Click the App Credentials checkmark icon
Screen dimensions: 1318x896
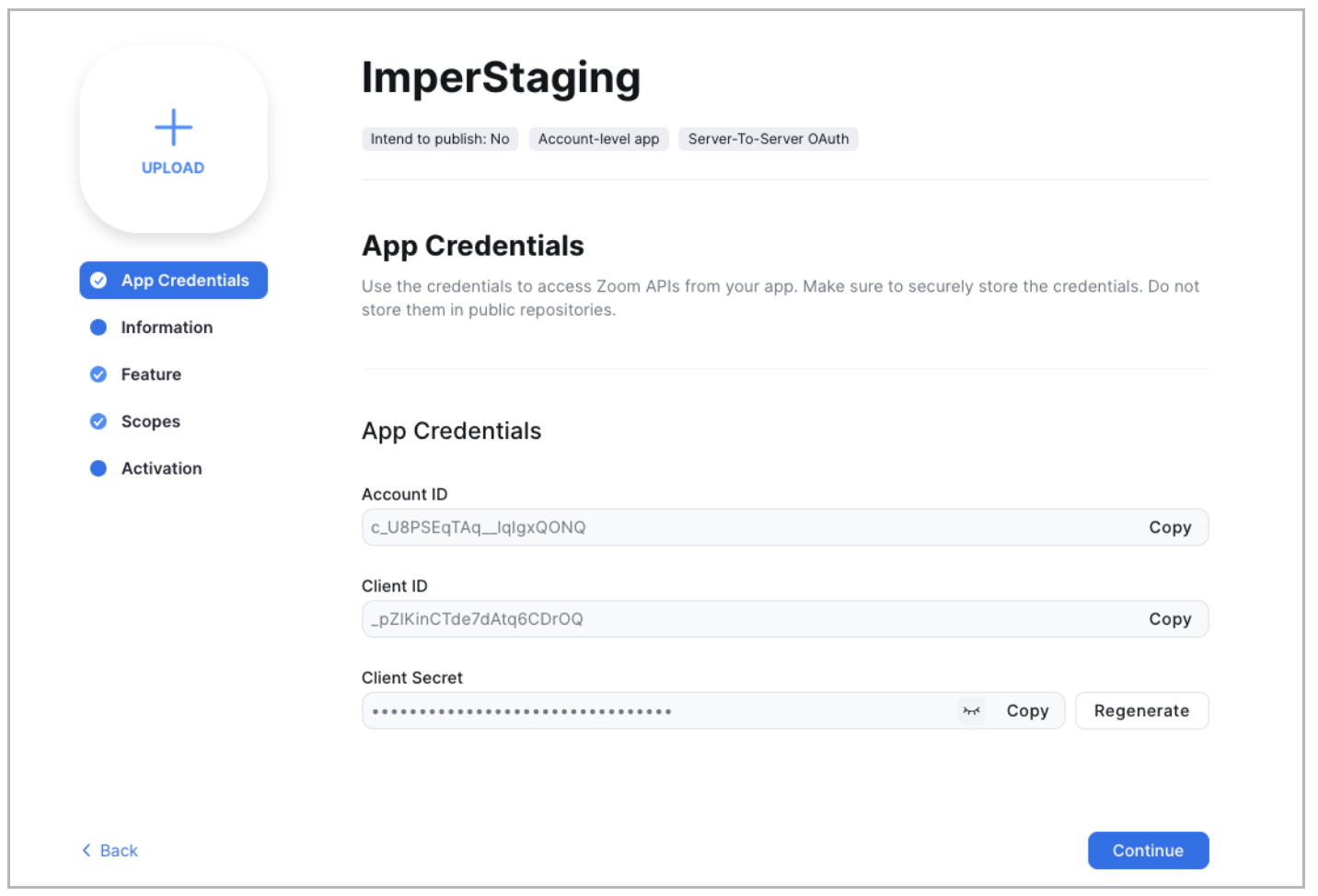[x=98, y=281]
